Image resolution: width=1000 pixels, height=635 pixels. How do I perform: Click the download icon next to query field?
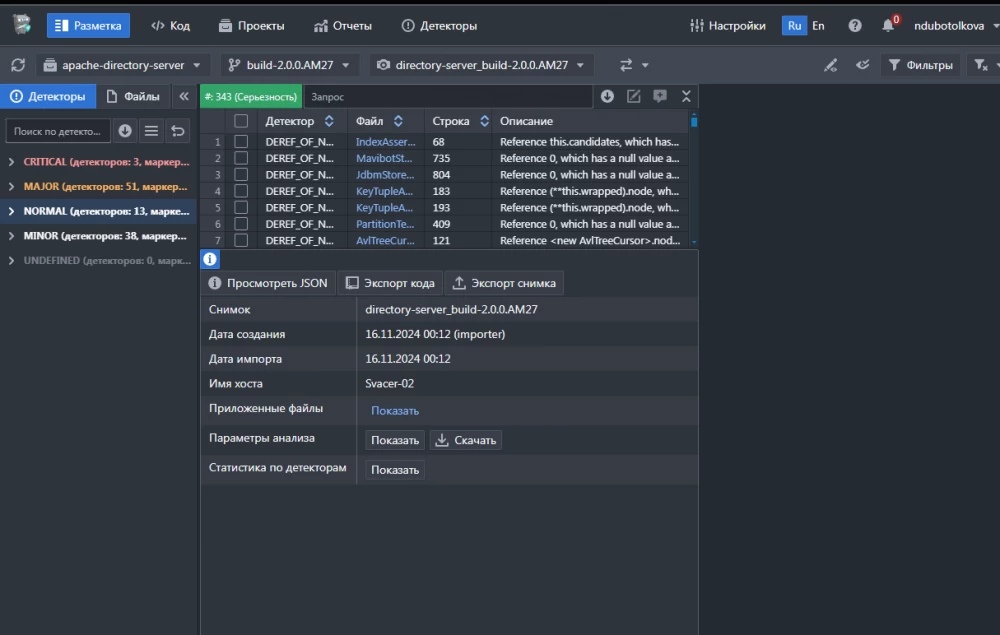coord(607,97)
